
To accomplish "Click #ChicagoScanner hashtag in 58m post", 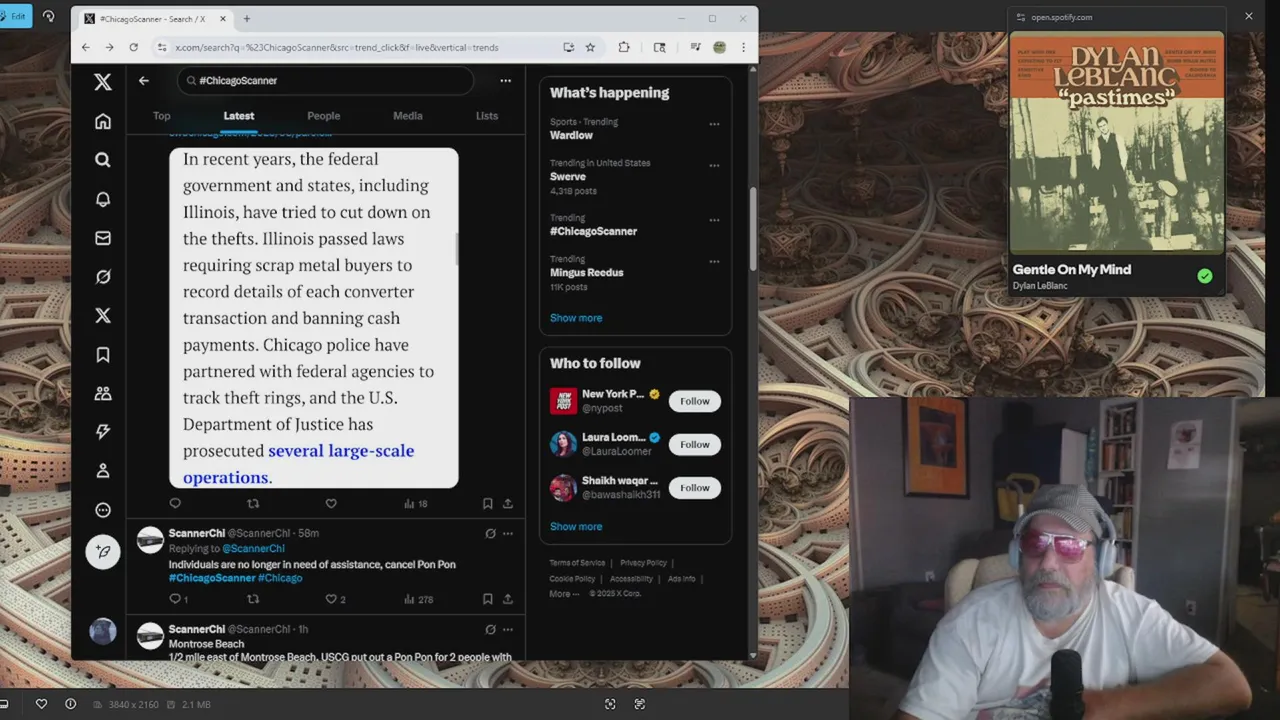I will pyautogui.click(x=212, y=578).
